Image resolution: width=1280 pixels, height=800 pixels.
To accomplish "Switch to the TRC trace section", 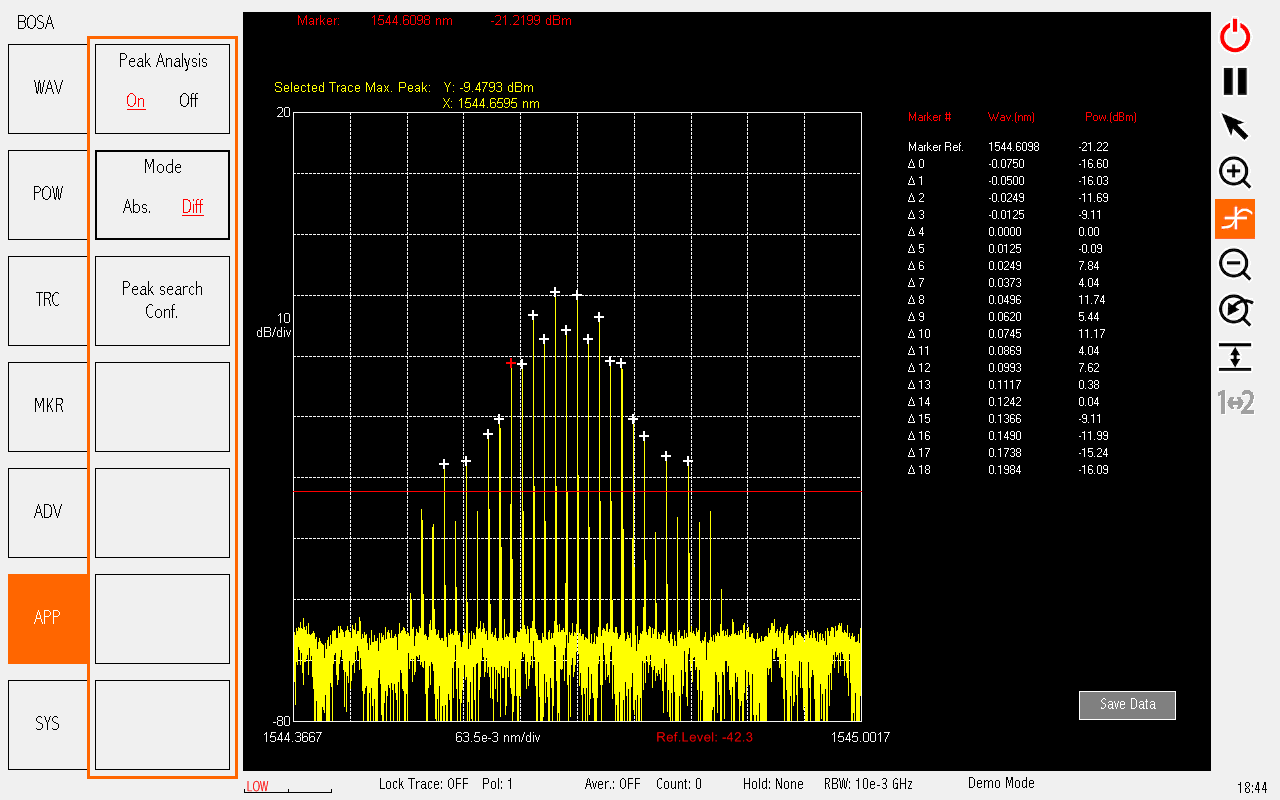I will coord(47,300).
